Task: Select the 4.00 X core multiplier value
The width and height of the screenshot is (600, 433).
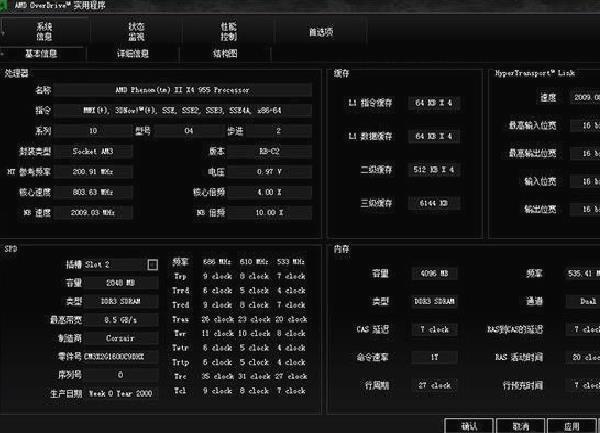Action: coord(269,192)
